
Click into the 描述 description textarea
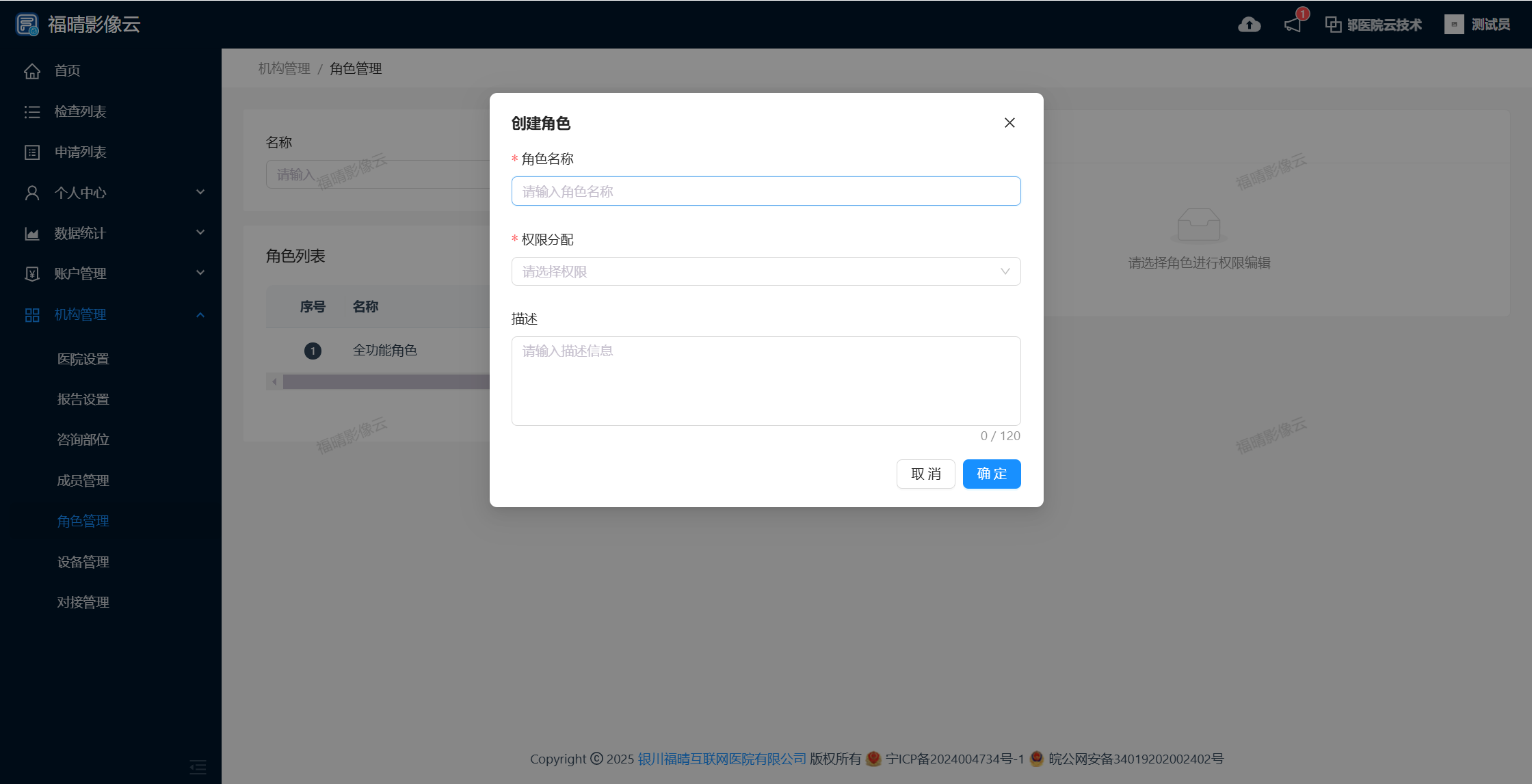[765, 381]
